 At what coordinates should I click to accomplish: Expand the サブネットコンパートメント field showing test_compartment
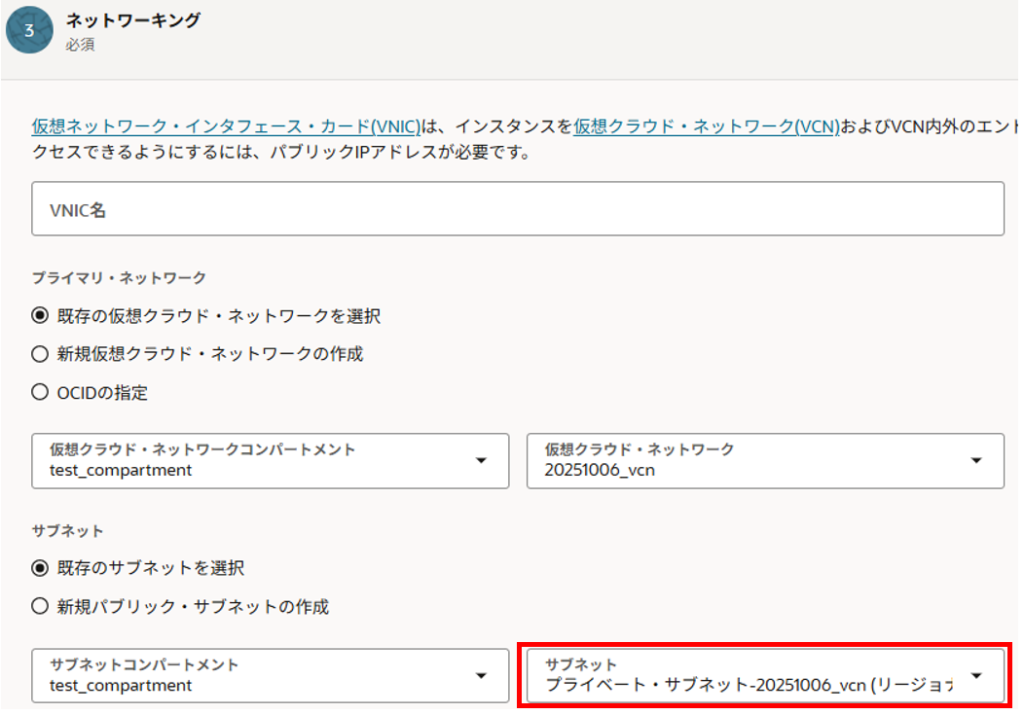[250, 675]
